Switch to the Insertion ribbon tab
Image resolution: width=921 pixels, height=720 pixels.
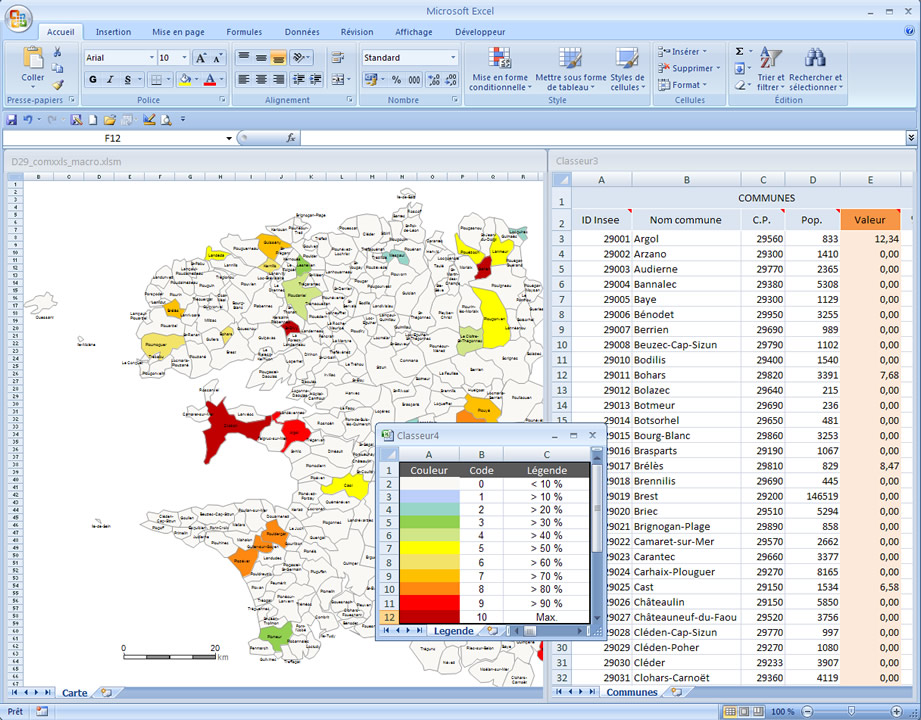pos(113,31)
